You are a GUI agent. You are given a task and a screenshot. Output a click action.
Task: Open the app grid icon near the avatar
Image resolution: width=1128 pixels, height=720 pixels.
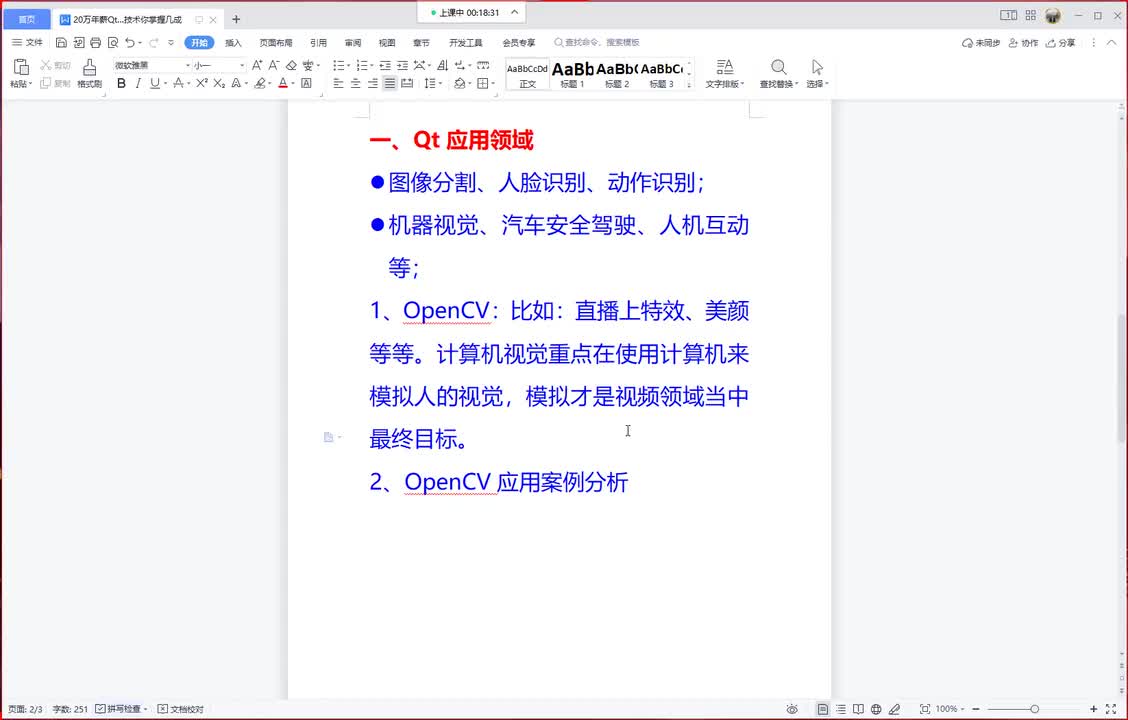(1031, 15)
